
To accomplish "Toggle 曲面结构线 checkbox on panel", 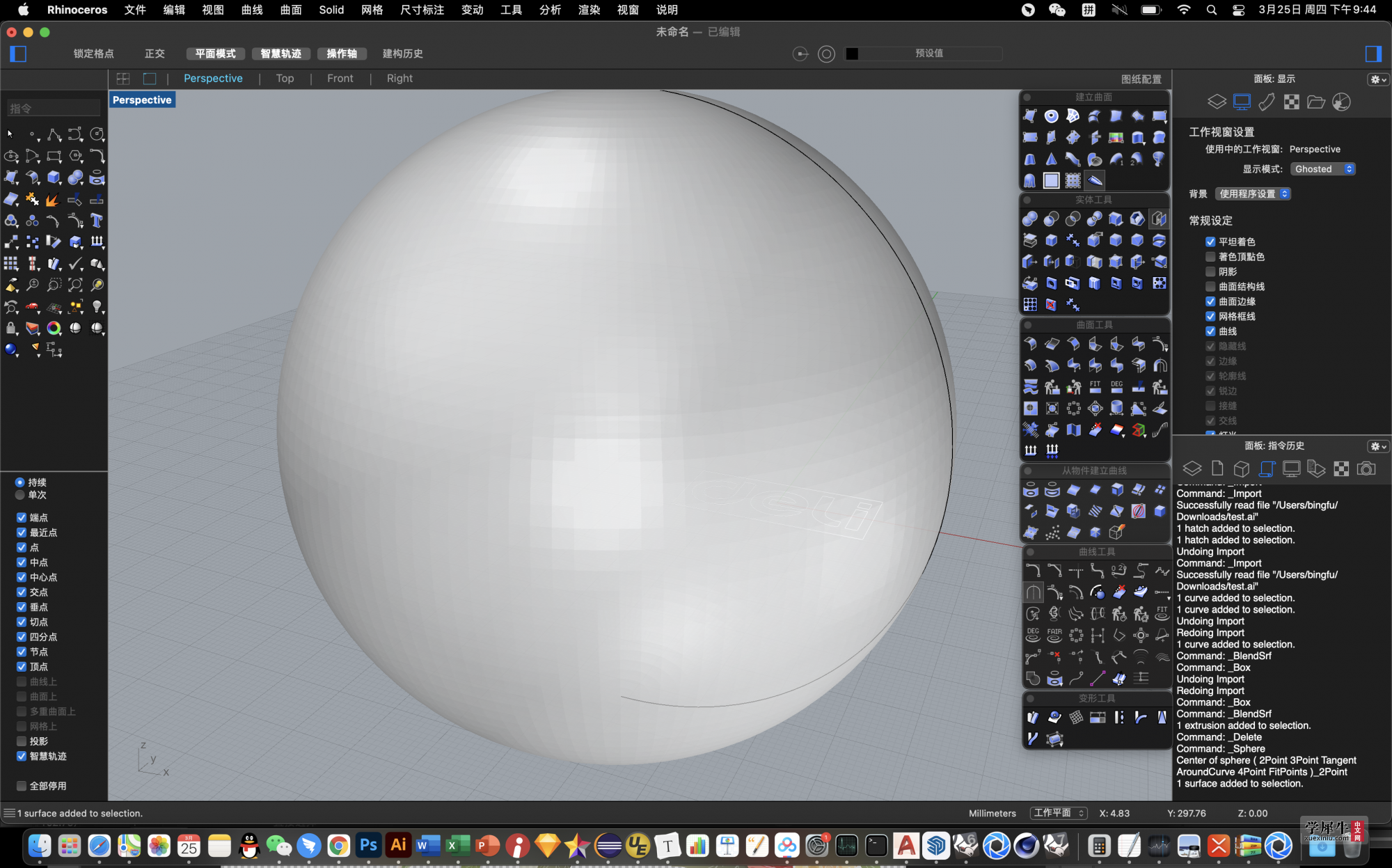I will (x=1210, y=286).
